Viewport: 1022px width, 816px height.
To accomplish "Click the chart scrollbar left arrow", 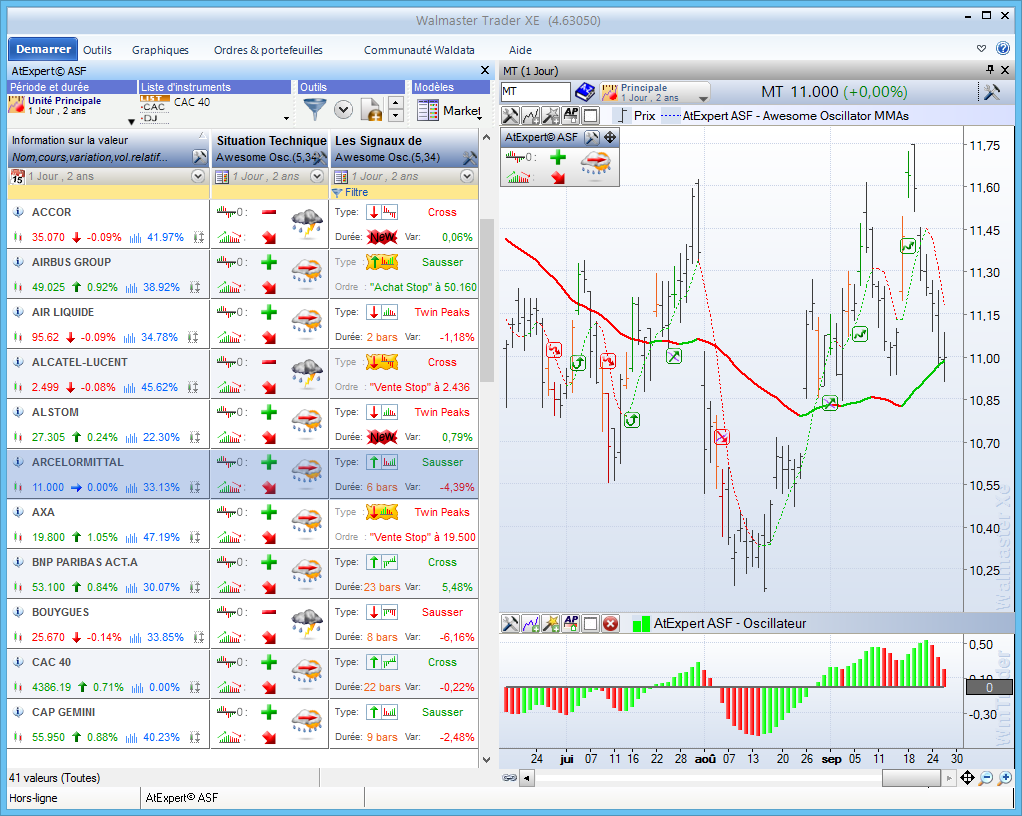I will [526, 778].
